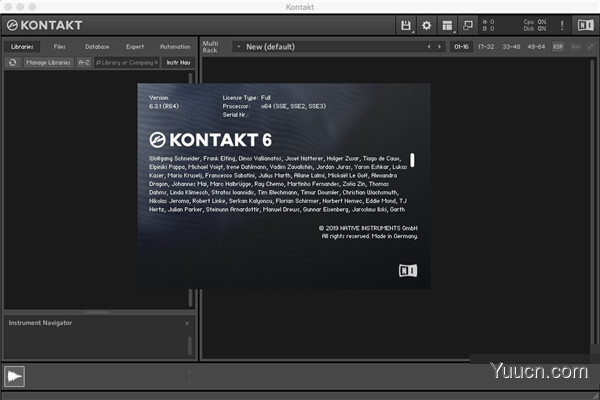The image size is (600, 400).
Task: Toggle the Instr Nav button
Action: tap(178, 62)
